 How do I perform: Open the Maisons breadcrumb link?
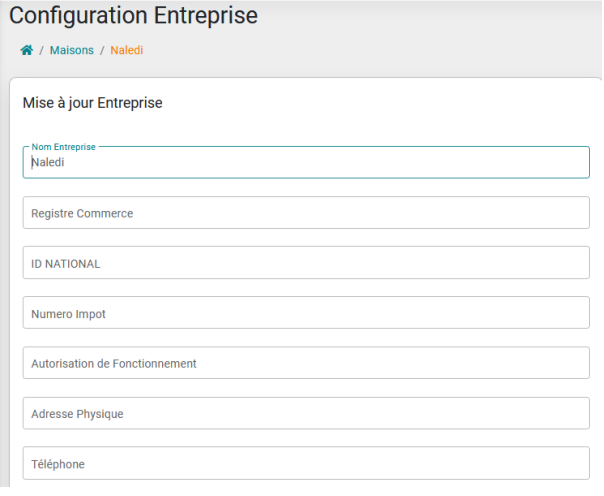pos(72,50)
